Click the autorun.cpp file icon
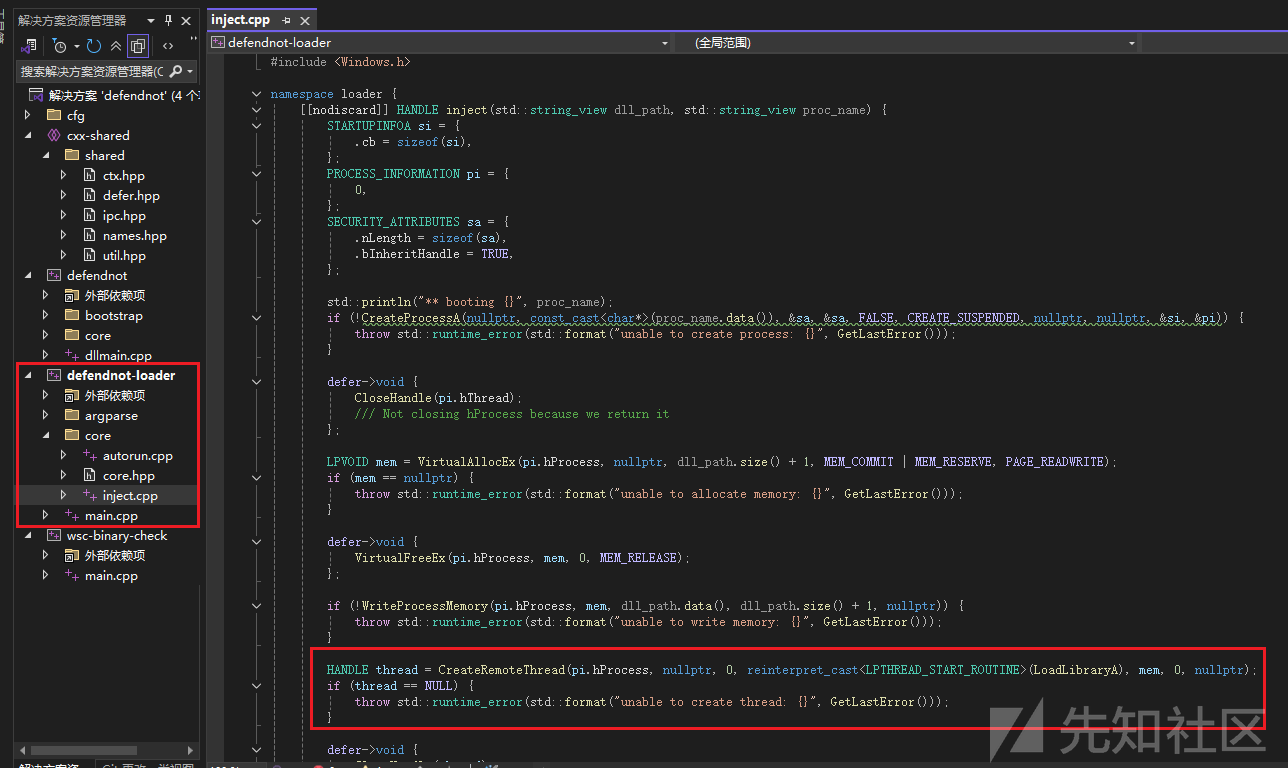 [x=90, y=456]
